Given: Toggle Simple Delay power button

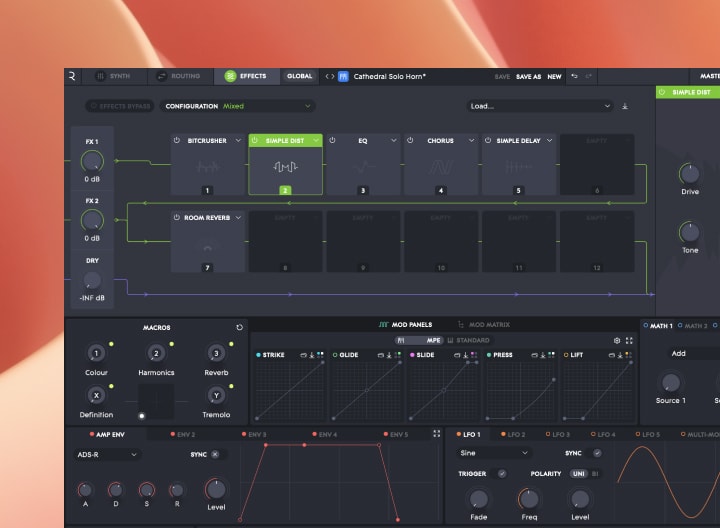Looking at the screenshot, I should 488,140.
